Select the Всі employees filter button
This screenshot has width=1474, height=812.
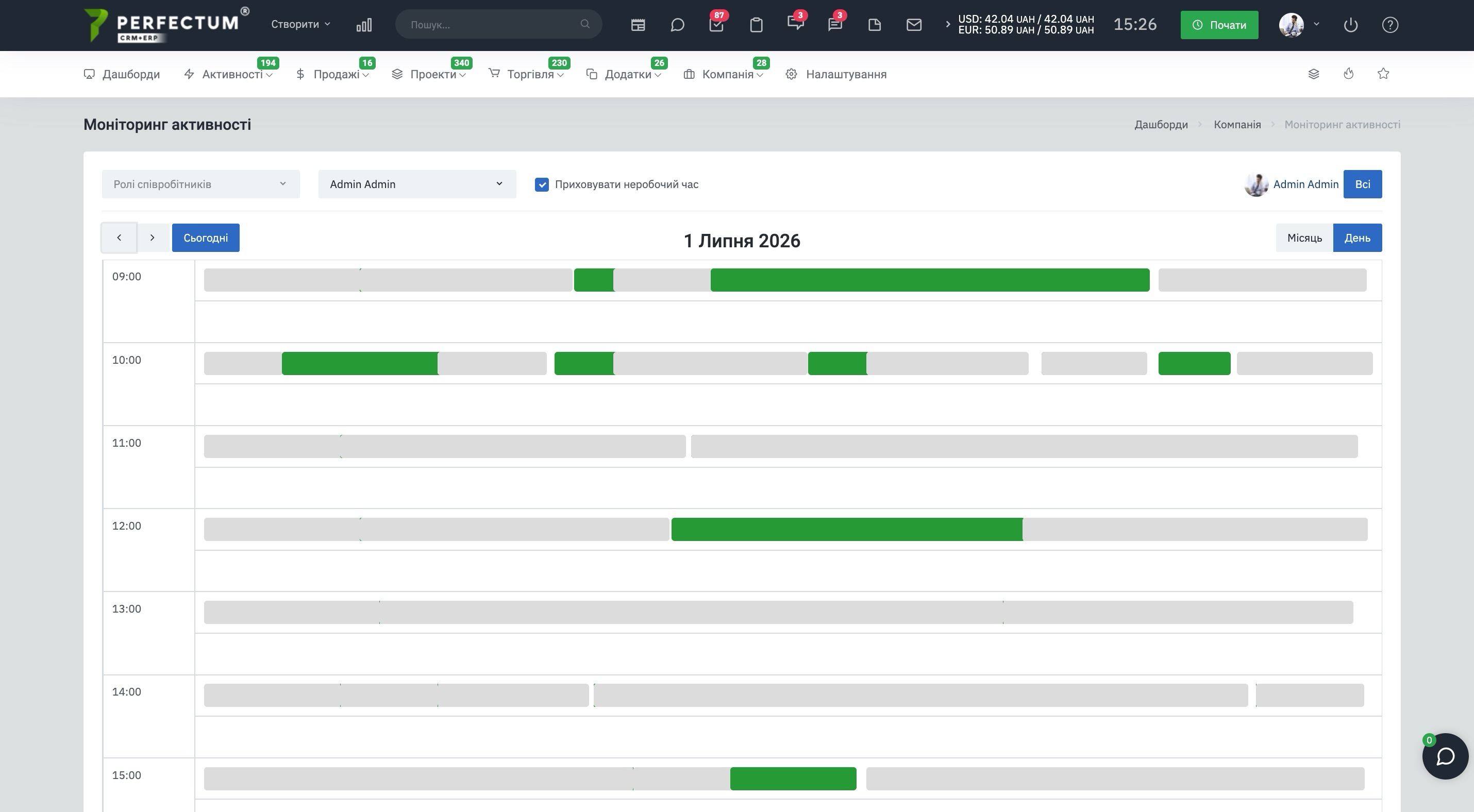point(1363,184)
